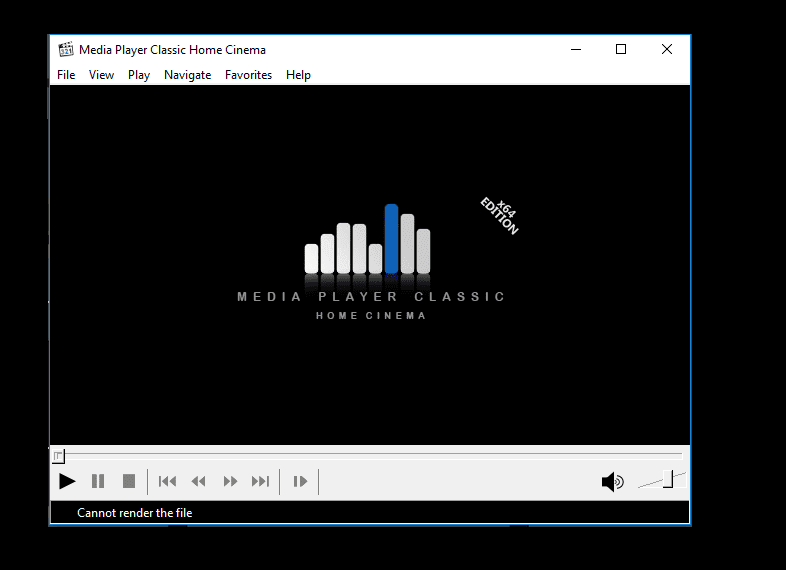The width and height of the screenshot is (786, 570).
Task: Click the seek bar thumb
Action: (58, 456)
